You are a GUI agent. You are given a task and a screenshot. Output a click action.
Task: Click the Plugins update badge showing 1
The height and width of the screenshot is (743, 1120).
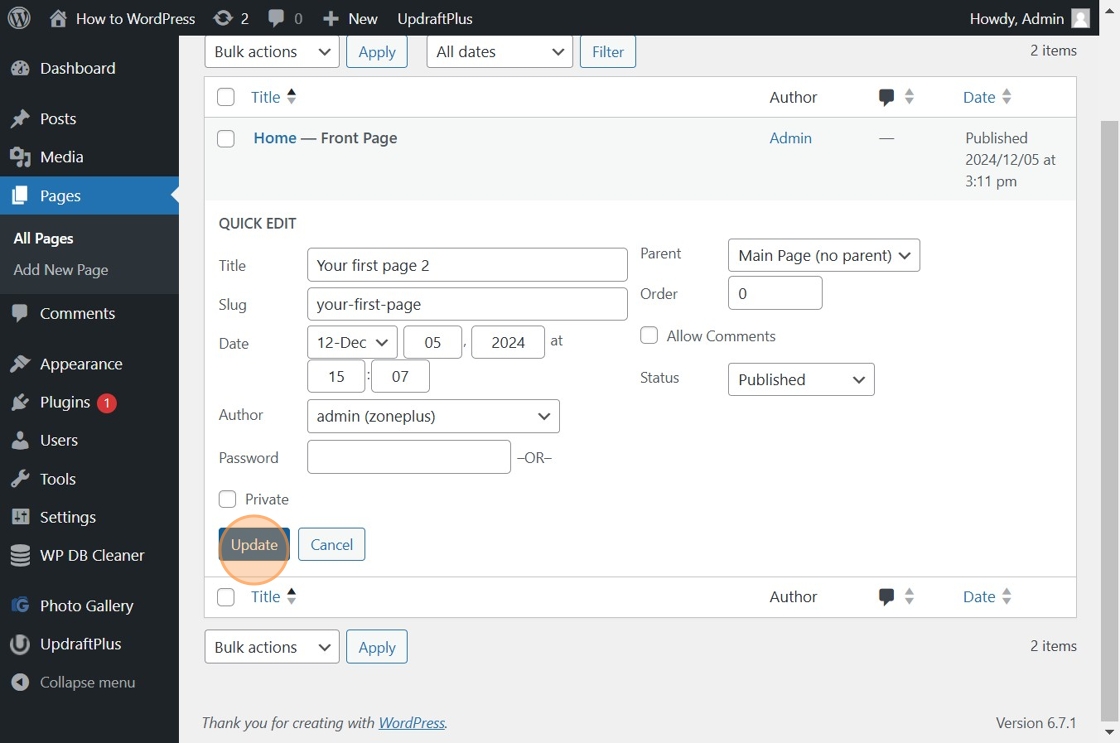tap(106, 403)
